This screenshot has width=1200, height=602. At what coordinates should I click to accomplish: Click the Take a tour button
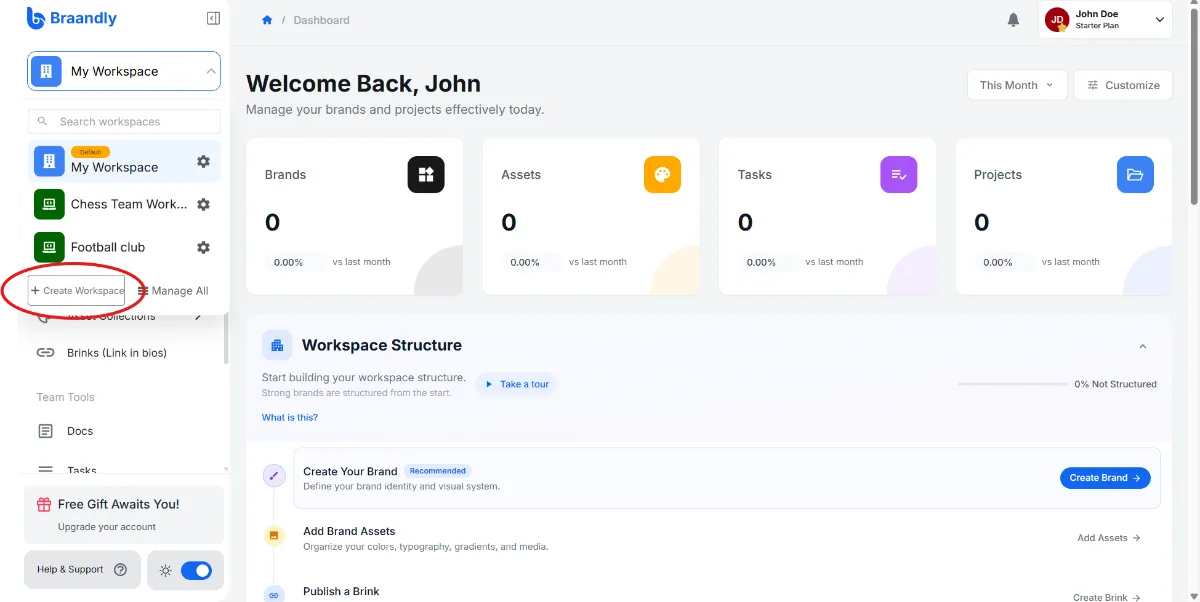516,384
